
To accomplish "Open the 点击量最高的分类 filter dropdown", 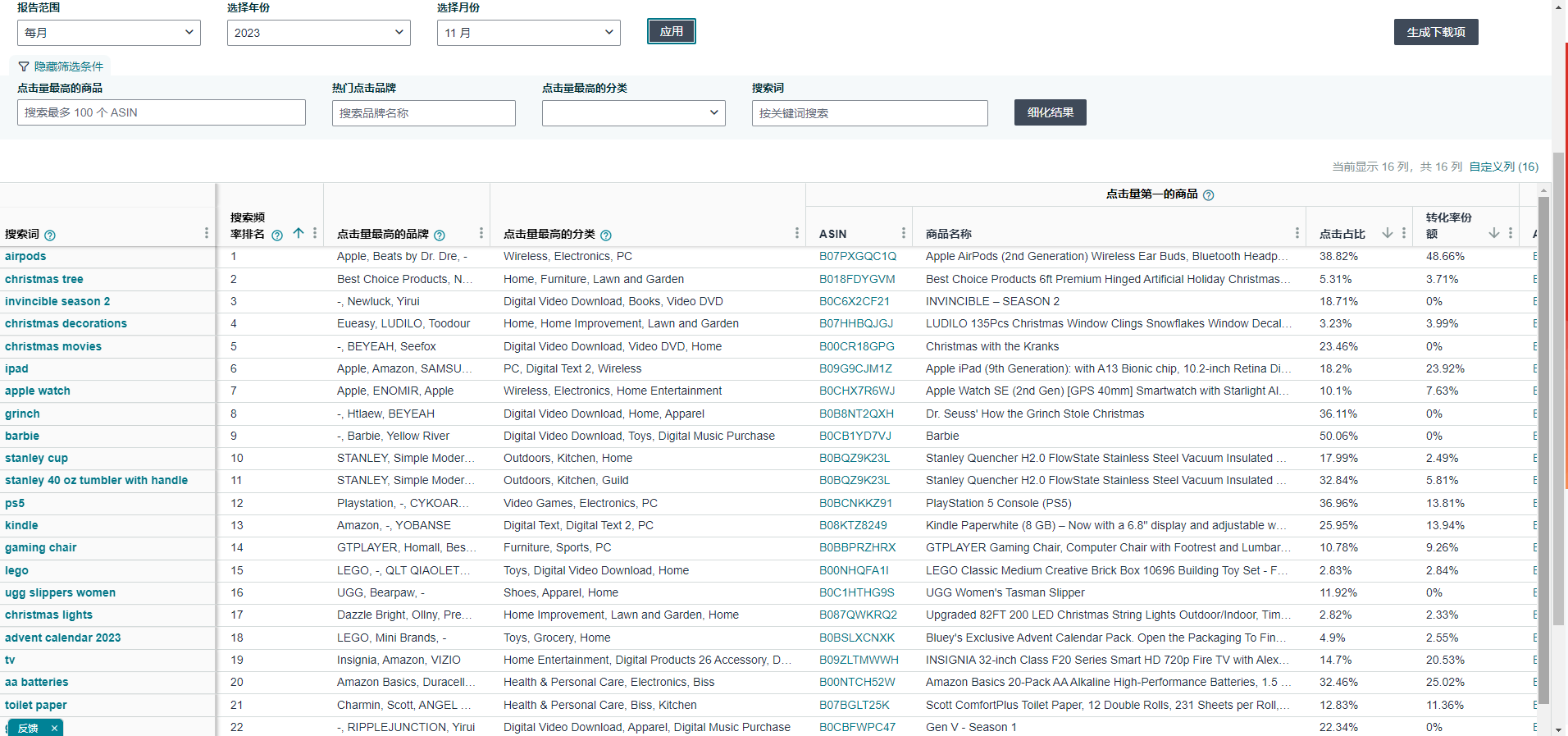I will coord(634,113).
